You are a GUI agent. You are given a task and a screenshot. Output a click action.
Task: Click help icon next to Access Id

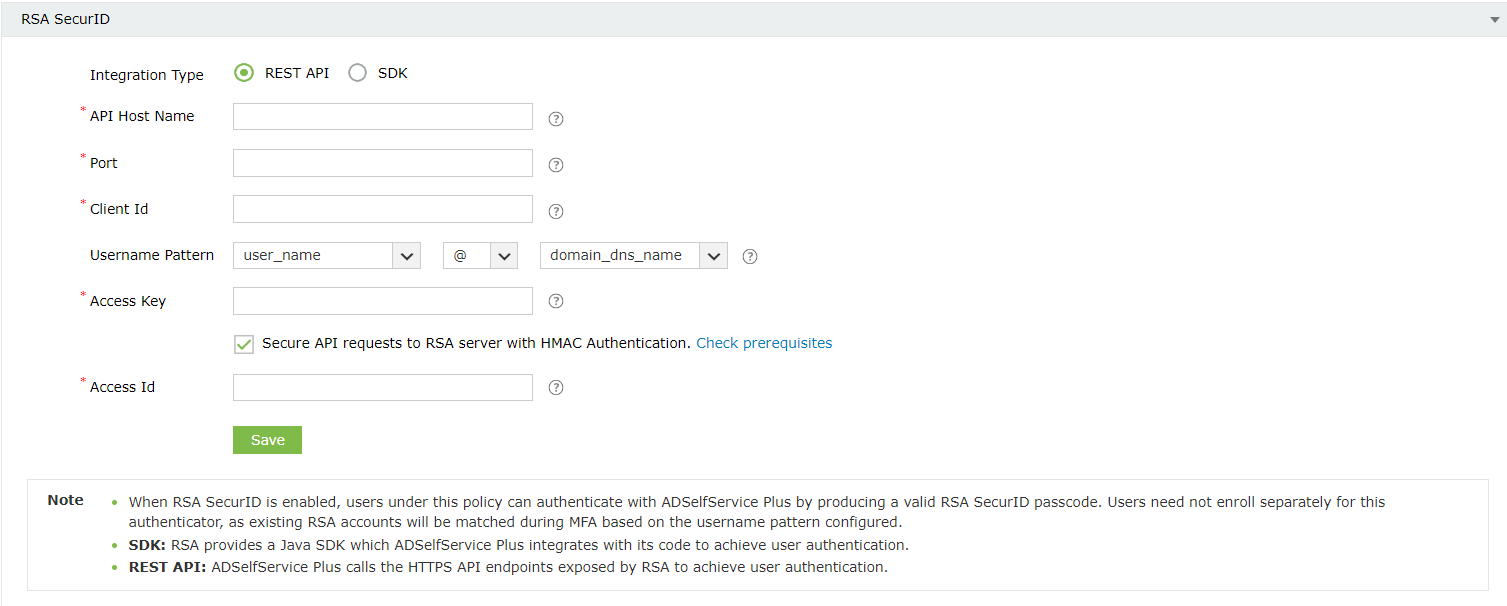(557, 387)
